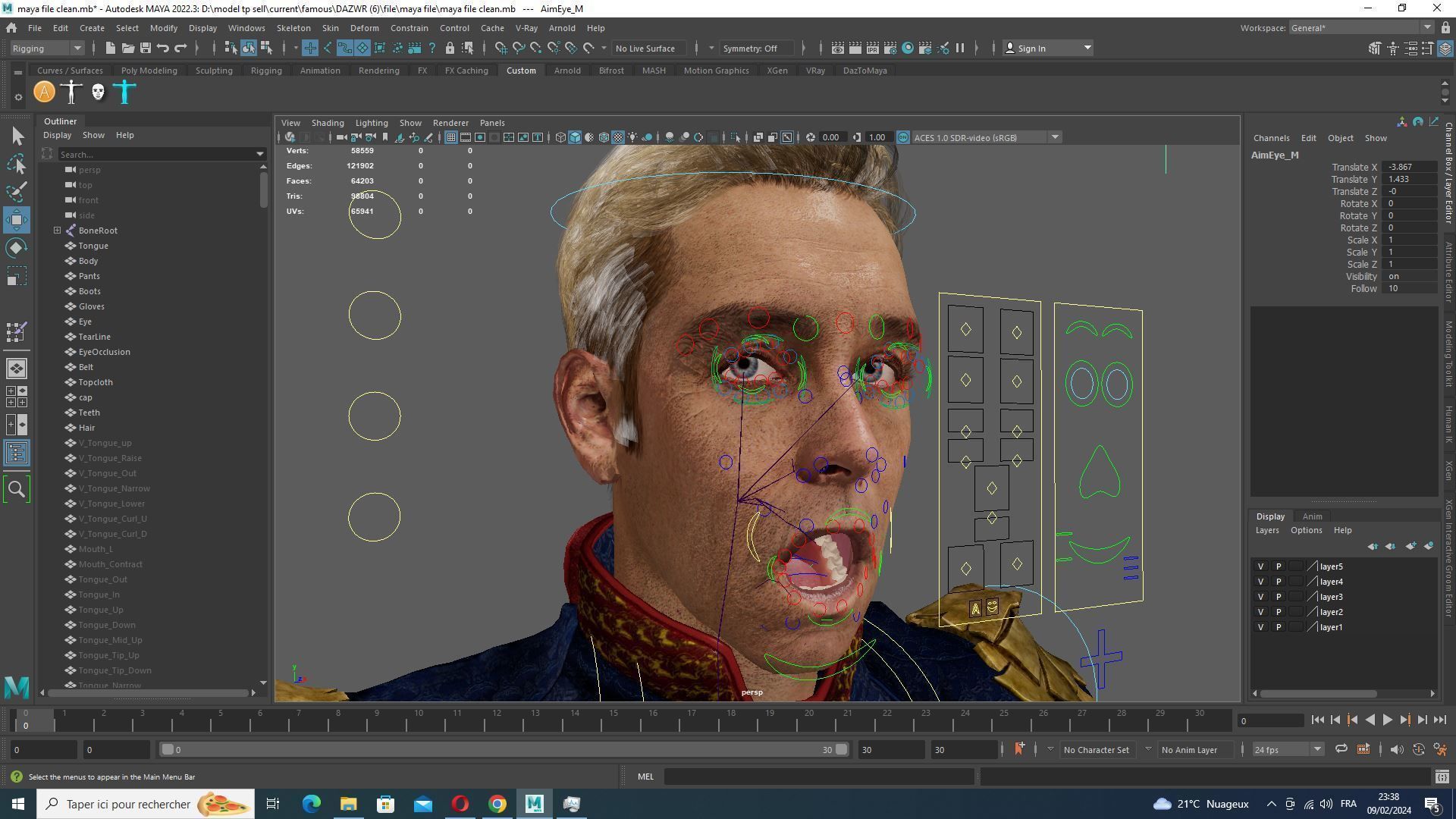1456x819 pixels.
Task: Select the Move tool in toolbox
Action: [17, 220]
